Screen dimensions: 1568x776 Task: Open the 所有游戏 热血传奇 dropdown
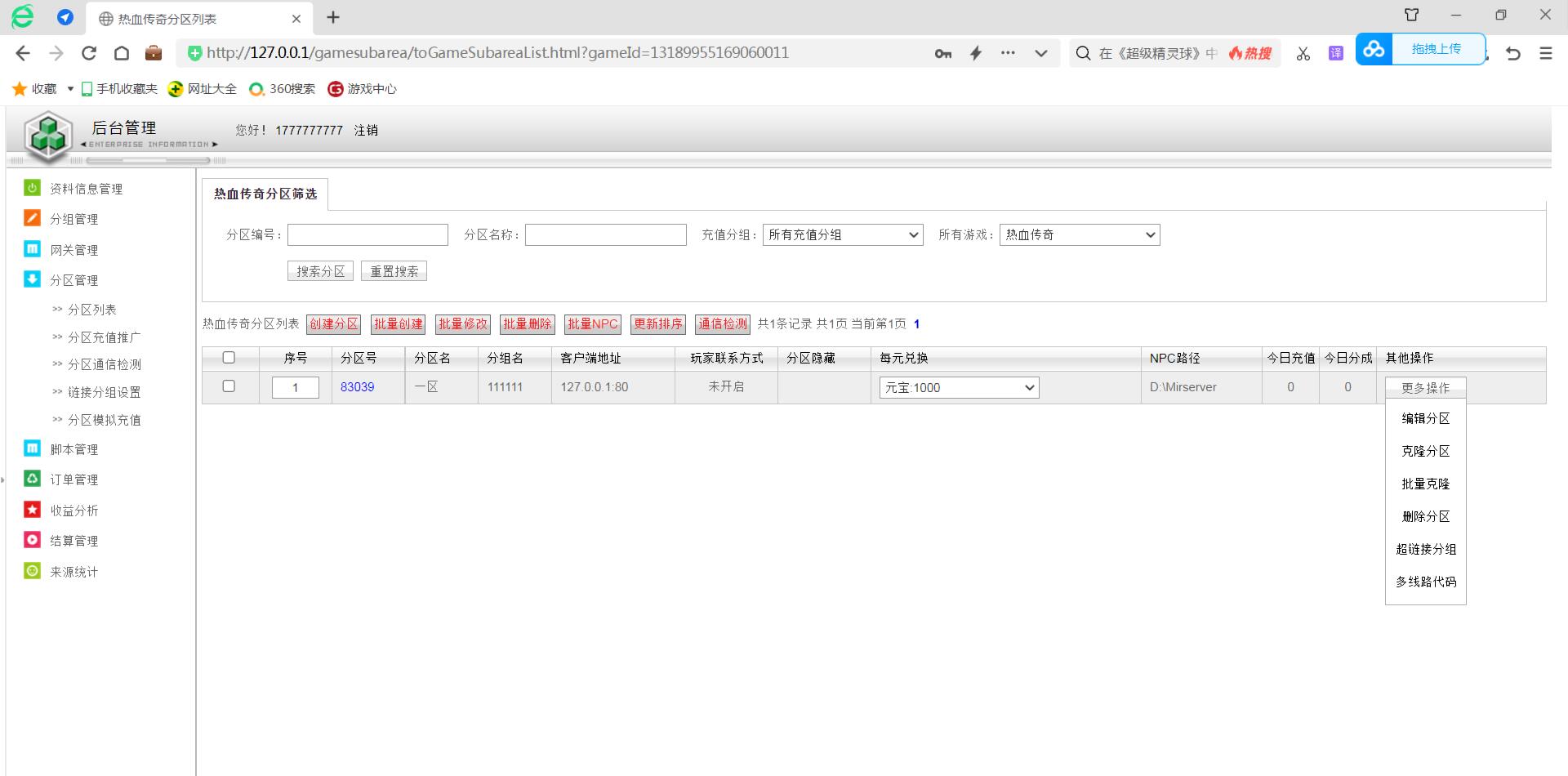(x=1080, y=235)
